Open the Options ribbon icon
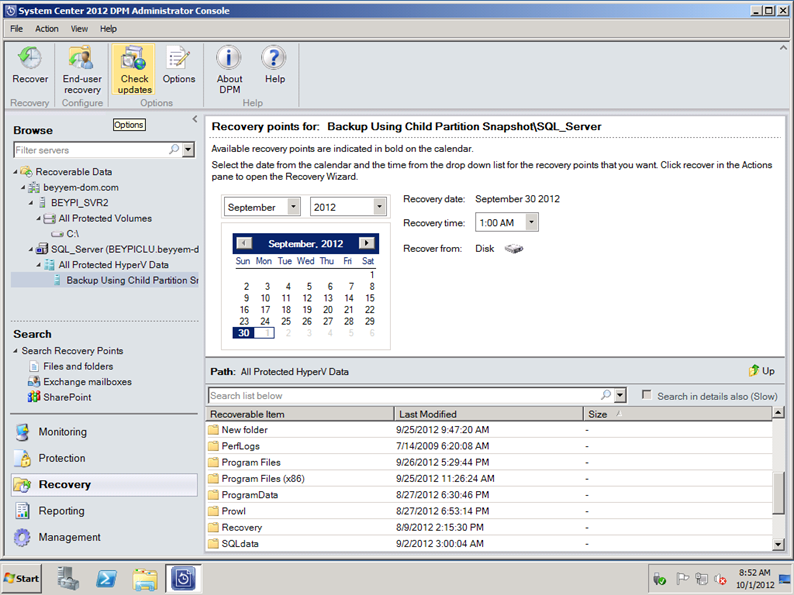The height and width of the screenshot is (595, 794). 178,58
